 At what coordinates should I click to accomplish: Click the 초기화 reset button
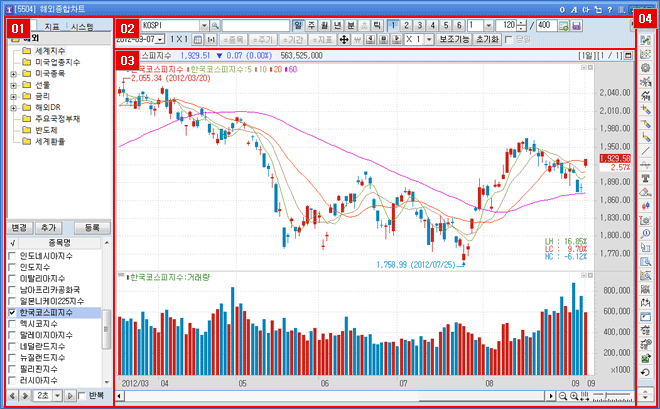pos(488,39)
